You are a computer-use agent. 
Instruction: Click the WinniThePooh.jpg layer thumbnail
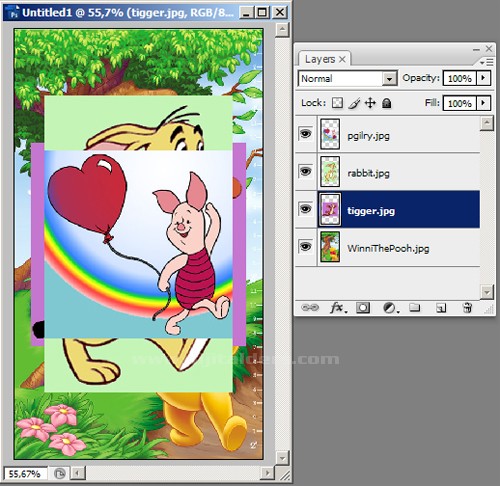click(x=330, y=247)
